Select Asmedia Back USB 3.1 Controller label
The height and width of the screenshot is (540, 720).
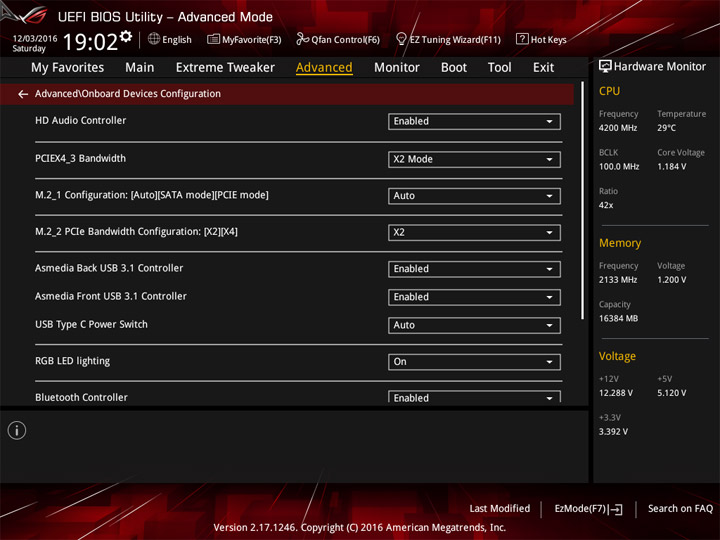coord(109,268)
